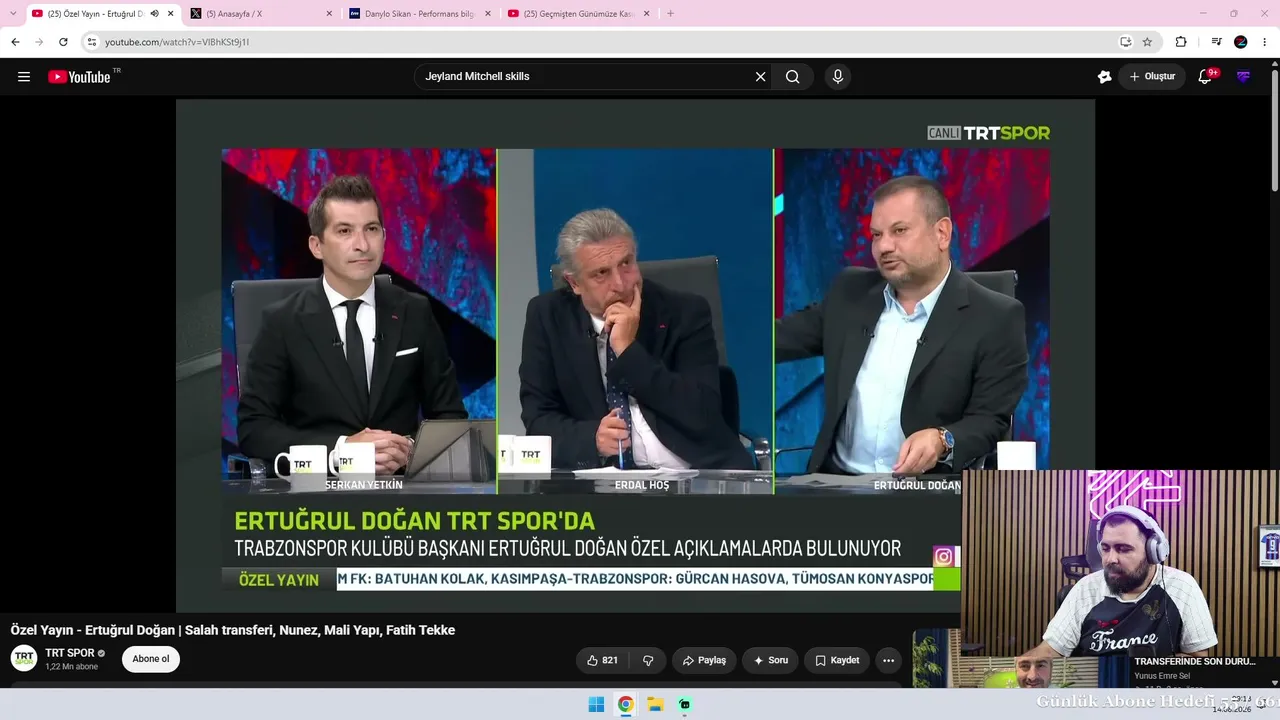This screenshot has width=1280, height=720.
Task: Open Windows Start menu
Action: [x=596, y=704]
